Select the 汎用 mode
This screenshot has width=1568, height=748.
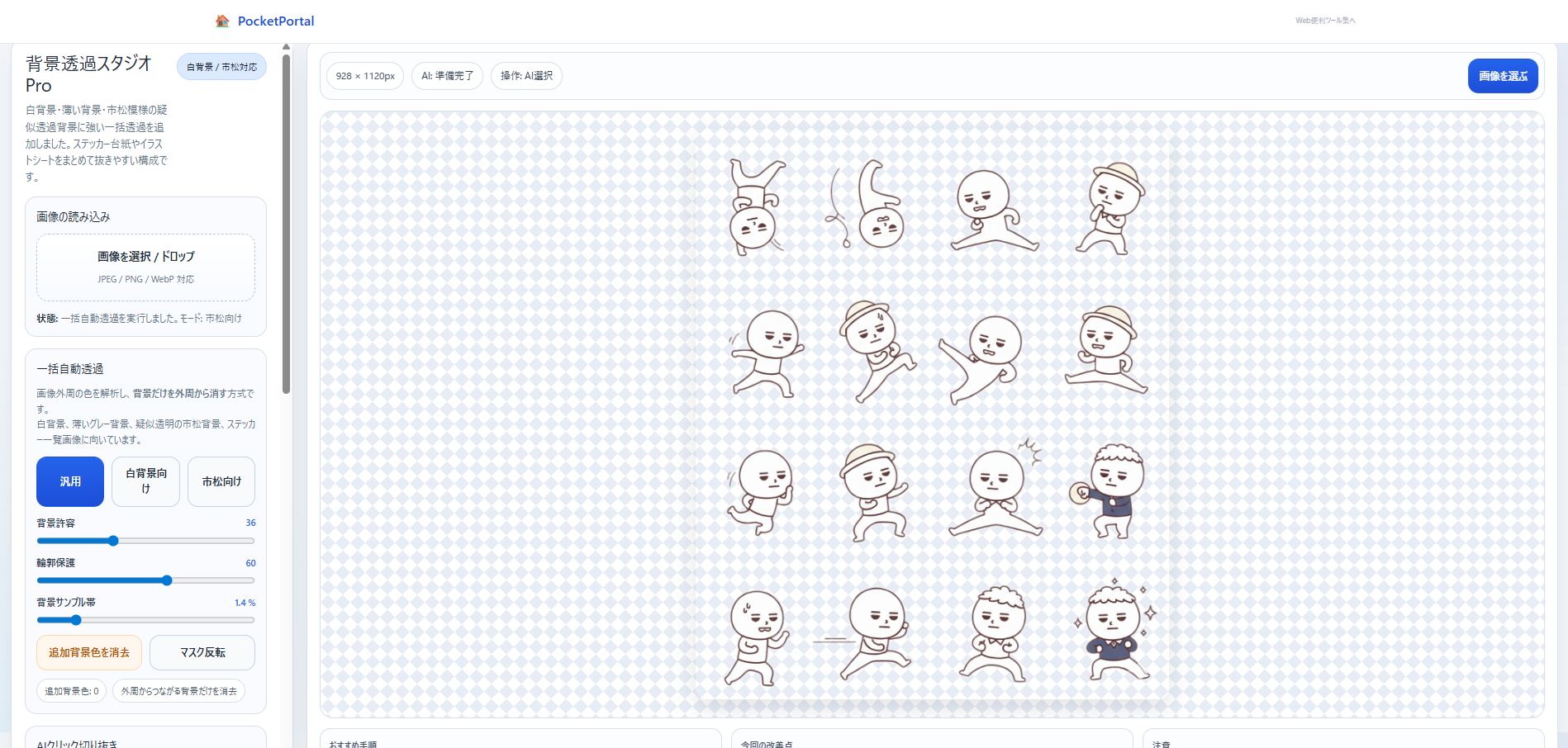click(70, 481)
